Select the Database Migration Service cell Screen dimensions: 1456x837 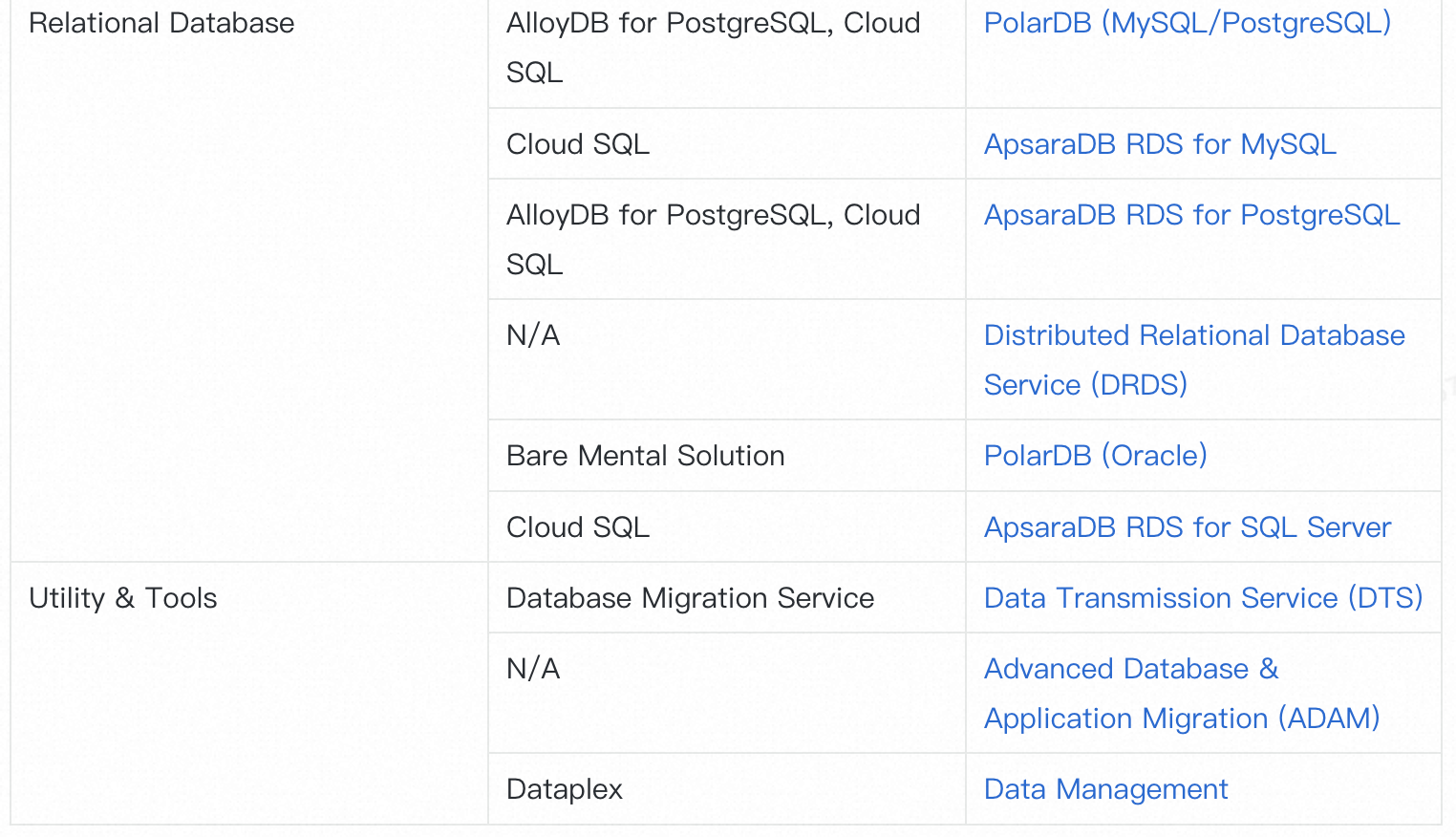(x=727, y=598)
